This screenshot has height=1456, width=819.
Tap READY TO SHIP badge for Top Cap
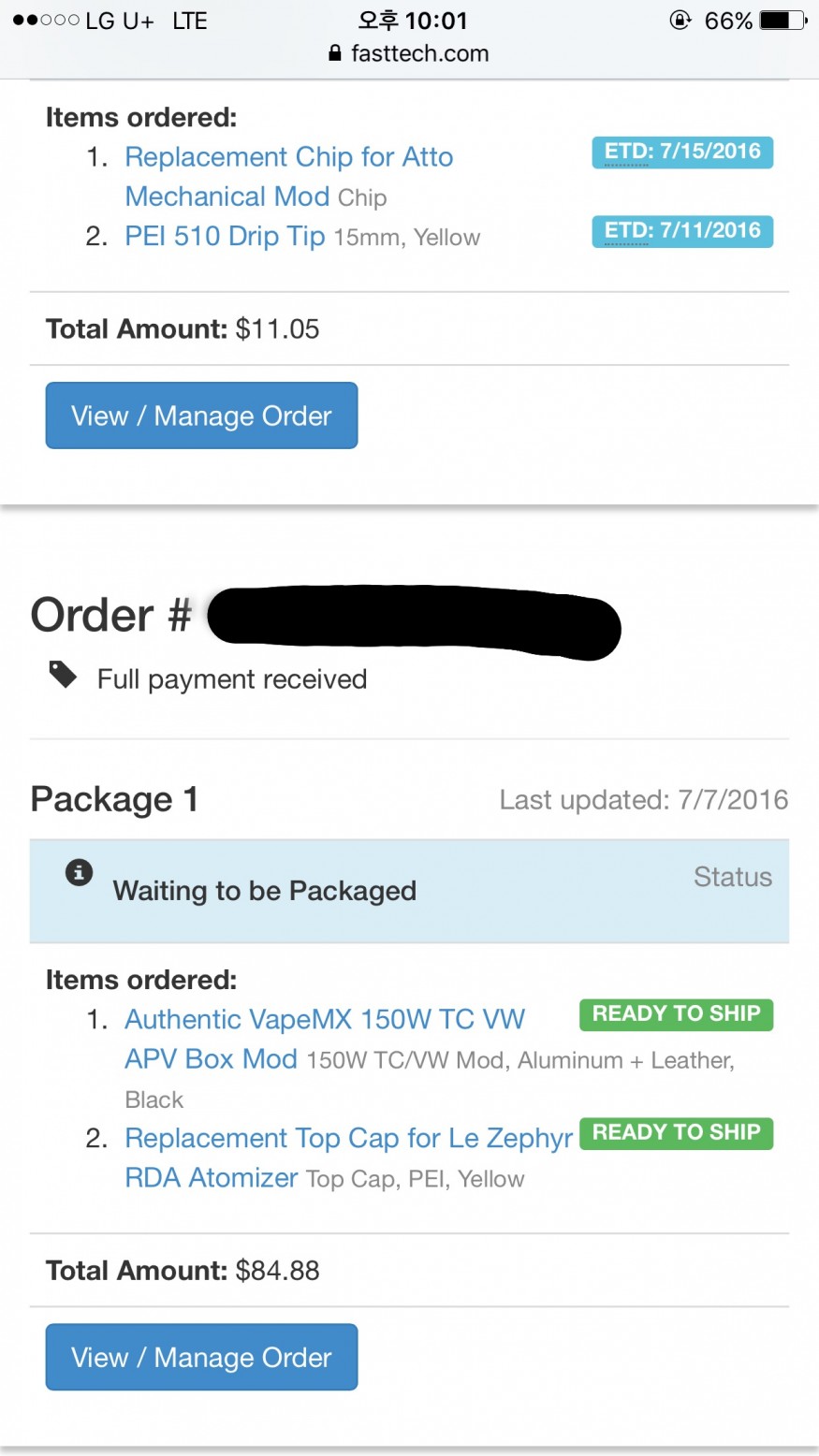[676, 1133]
